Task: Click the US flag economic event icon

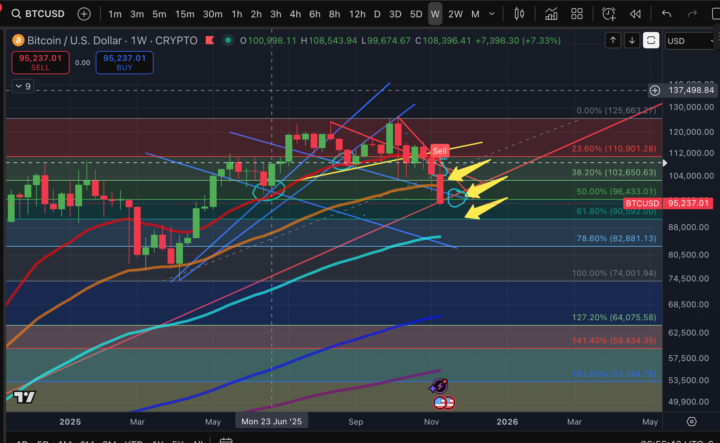Action: click(439, 403)
